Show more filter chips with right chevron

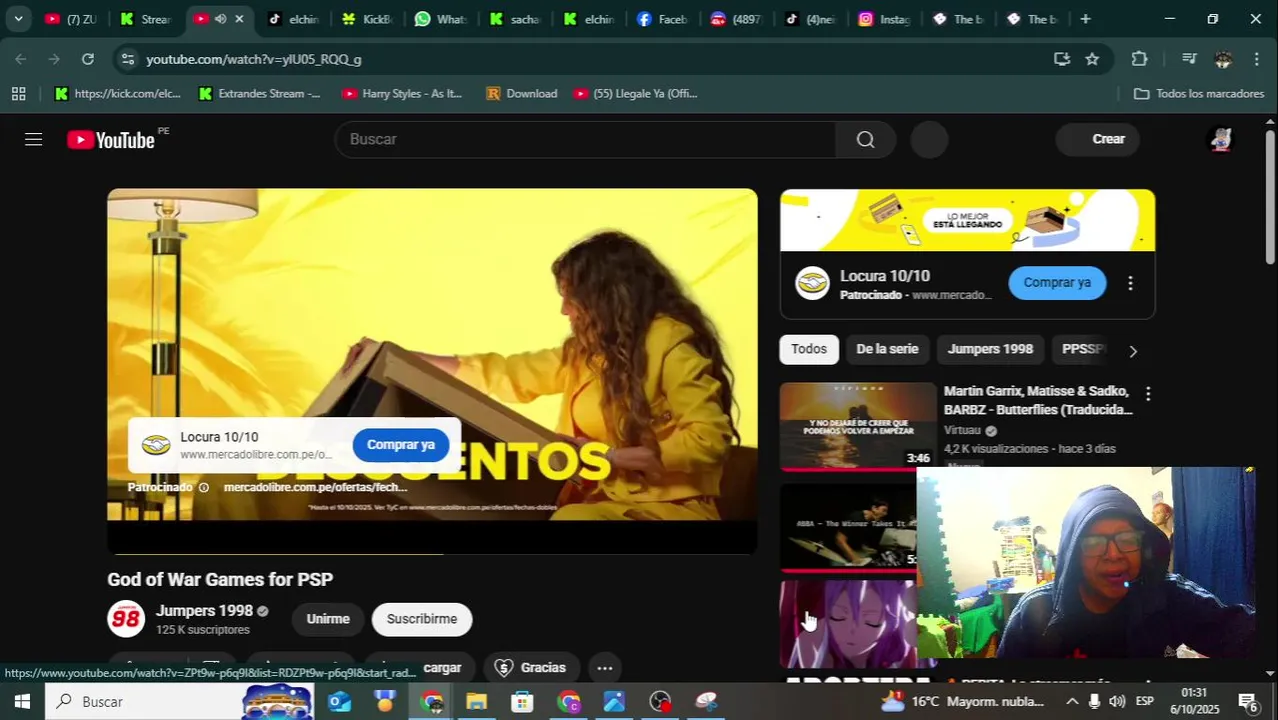(x=1132, y=351)
